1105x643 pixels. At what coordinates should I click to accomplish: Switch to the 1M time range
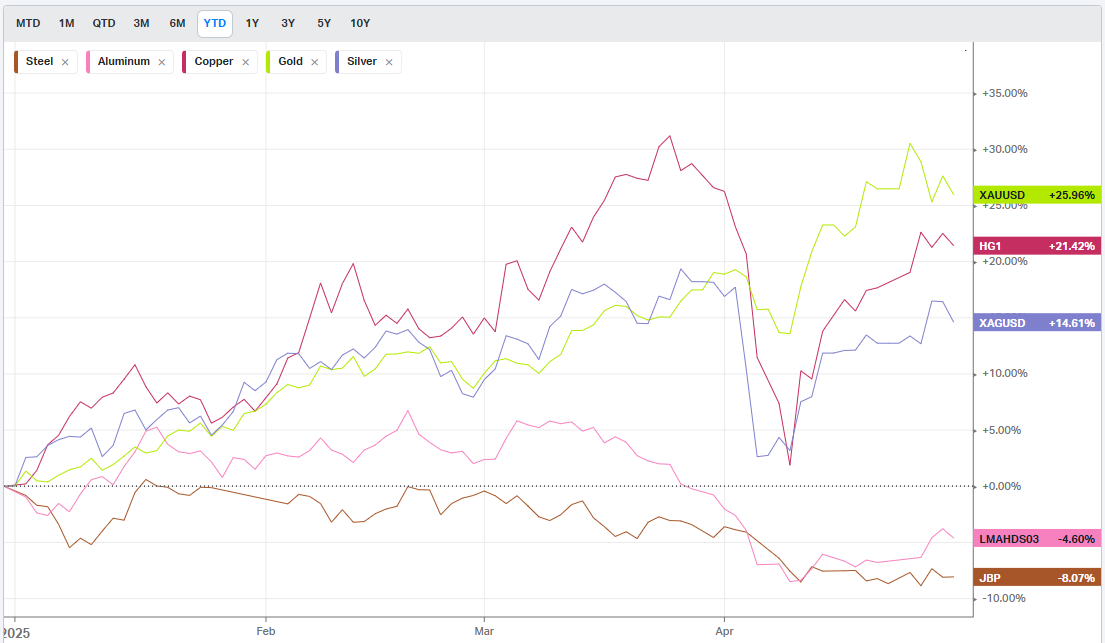[x=66, y=23]
